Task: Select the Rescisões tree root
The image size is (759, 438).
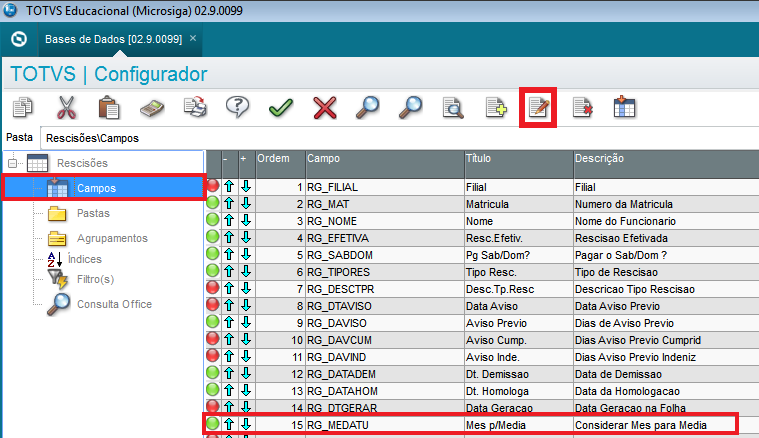Action: [x=82, y=163]
